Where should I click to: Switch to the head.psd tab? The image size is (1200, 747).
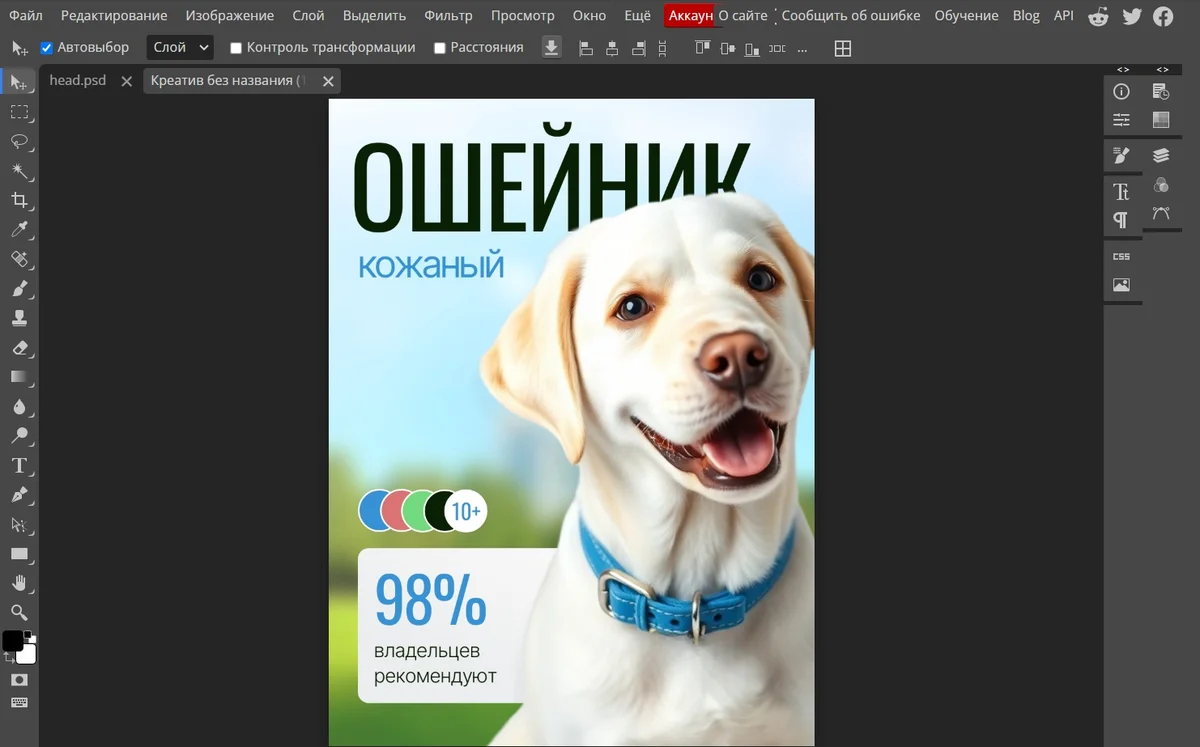coord(78,80)
